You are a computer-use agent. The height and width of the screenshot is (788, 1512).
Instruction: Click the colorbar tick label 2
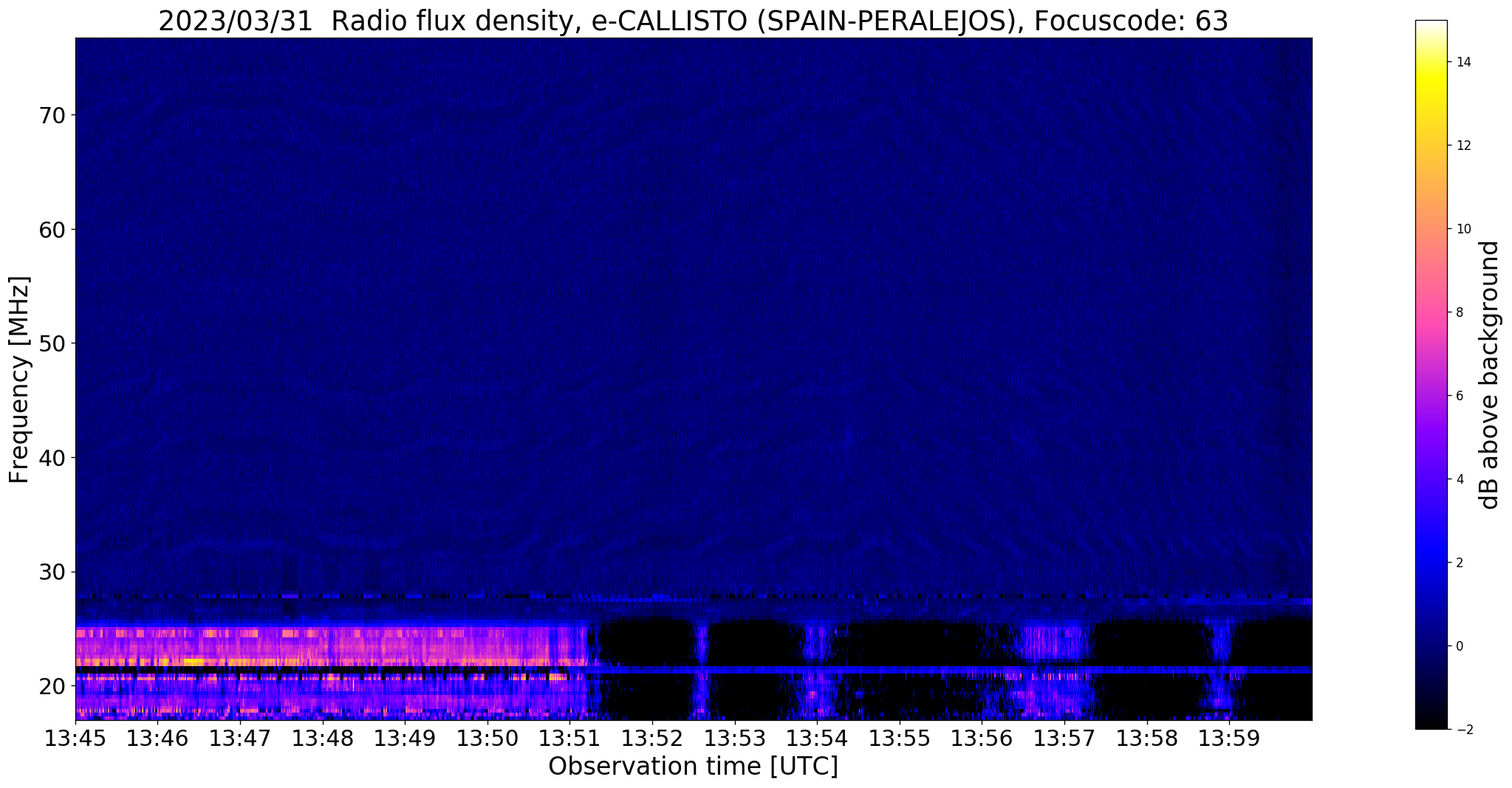click(x=1458, y=563)
